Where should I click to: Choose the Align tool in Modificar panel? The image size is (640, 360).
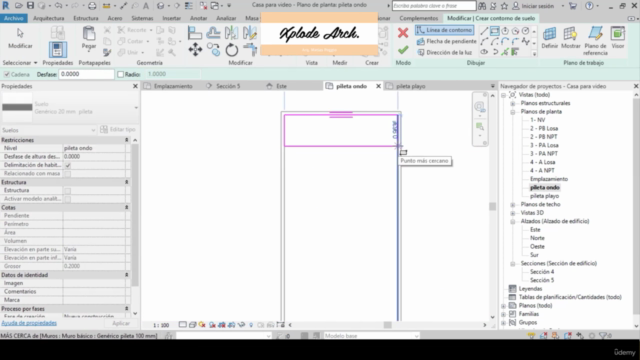(x=195, y=33)
